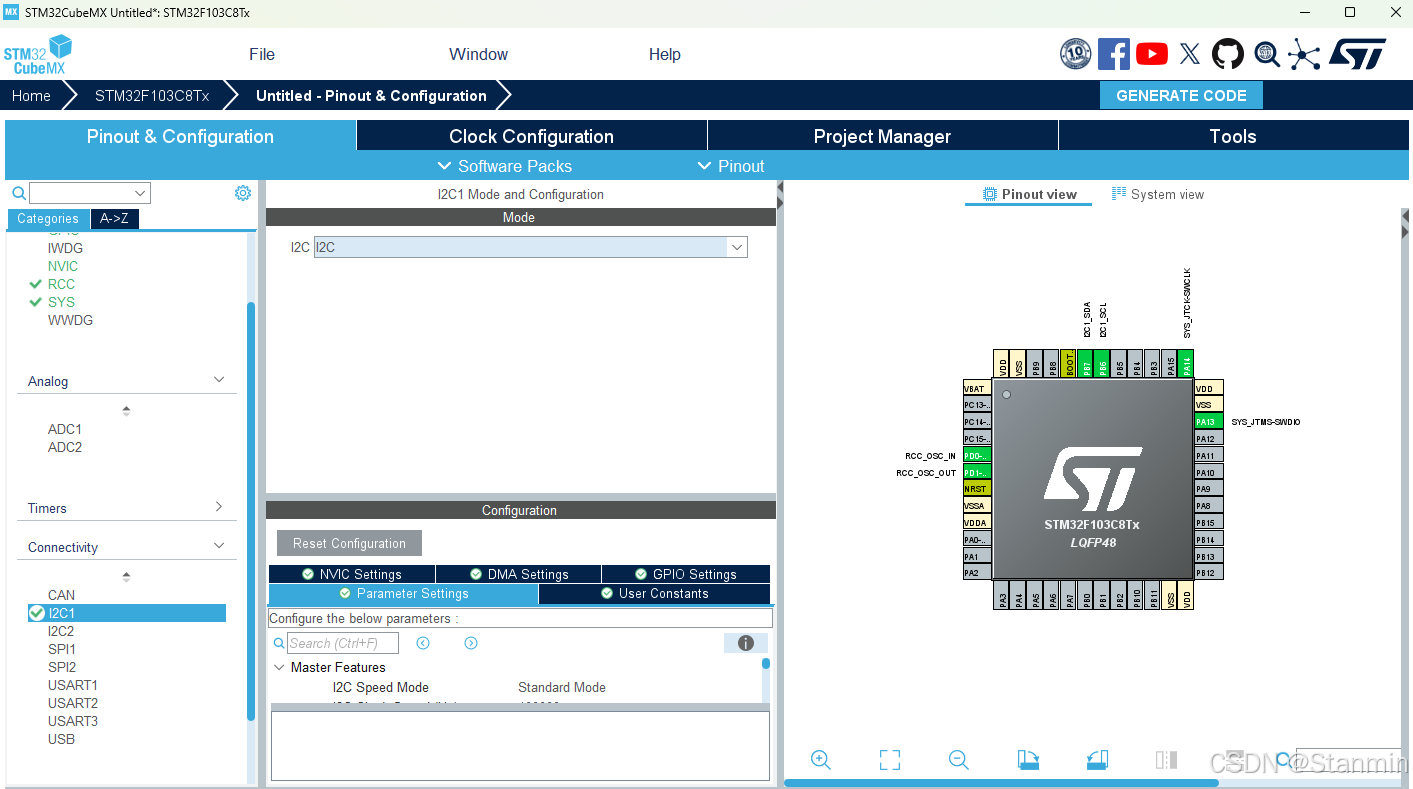Switch to Clock Configuration tab

click(531, 136)
